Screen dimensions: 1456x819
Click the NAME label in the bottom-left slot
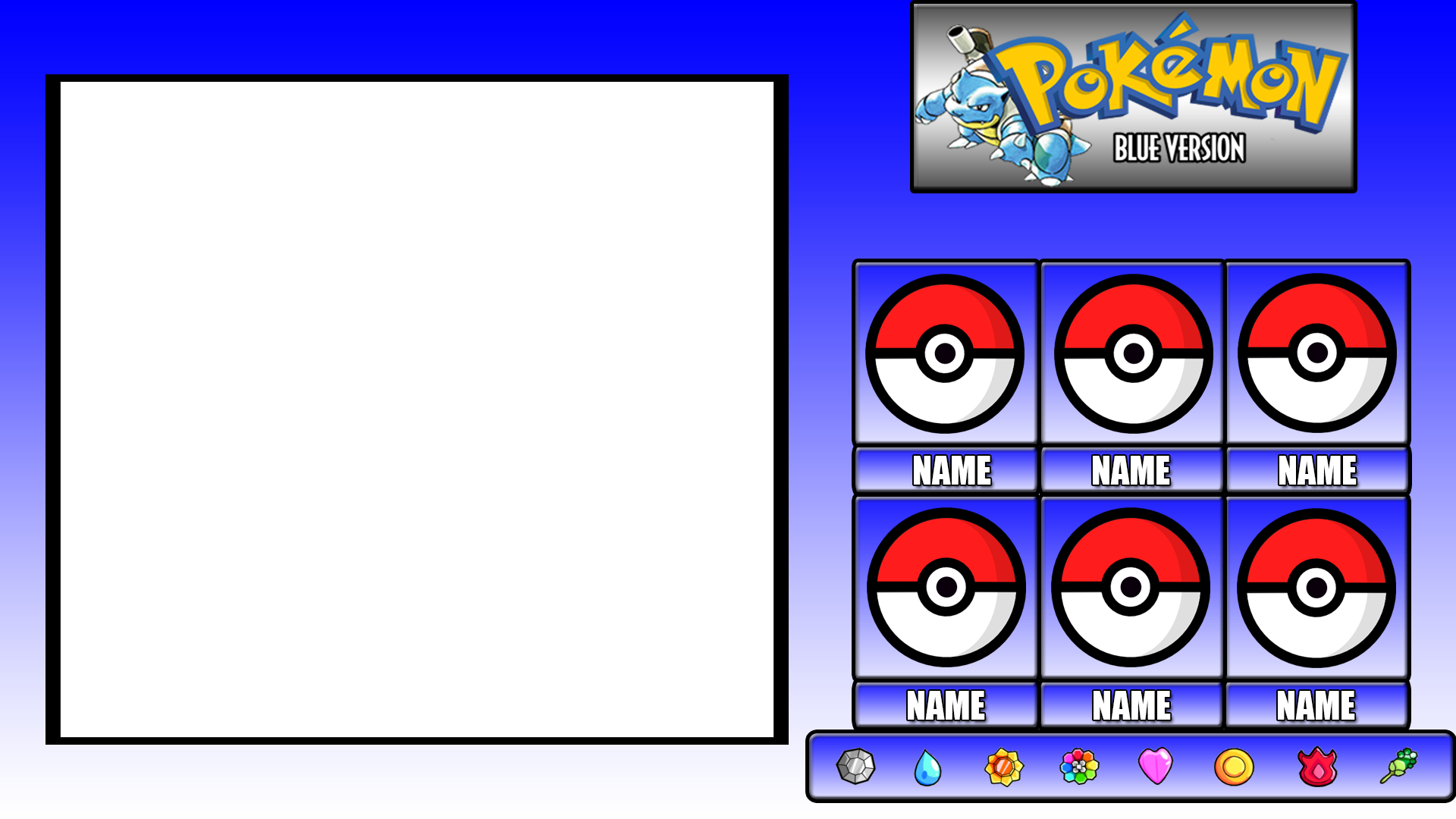[945, 706]
